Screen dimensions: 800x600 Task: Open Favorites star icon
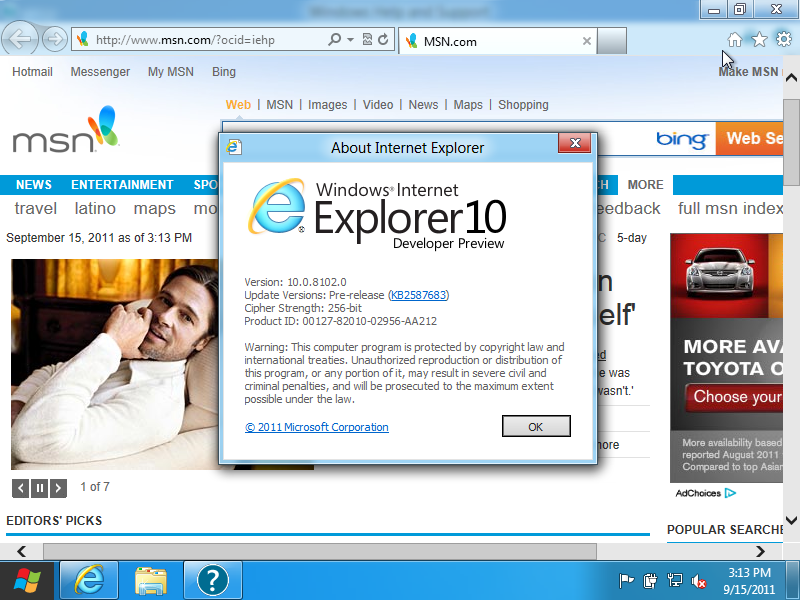(759, 40)
